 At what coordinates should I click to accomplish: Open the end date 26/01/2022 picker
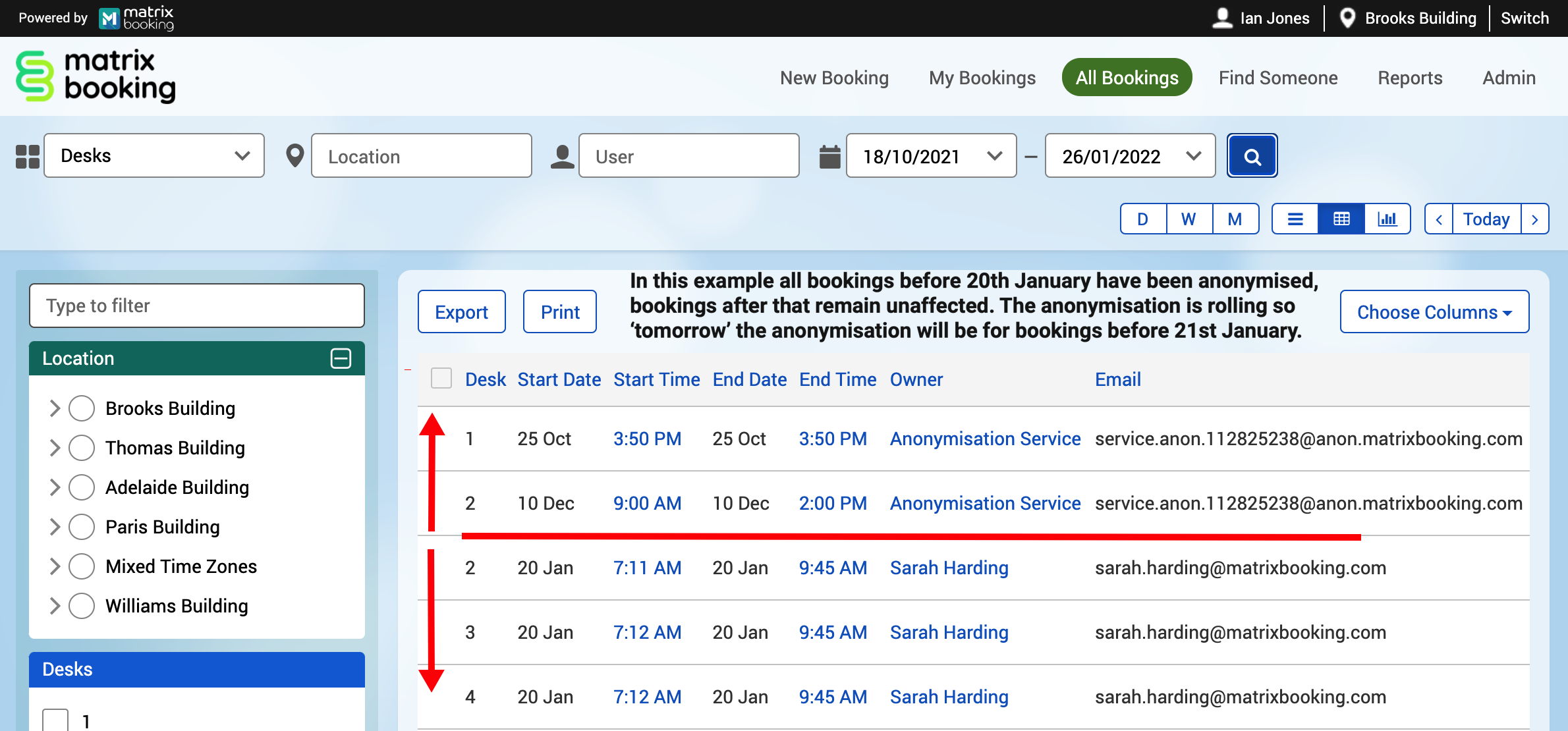click(x=1130, y=156)
